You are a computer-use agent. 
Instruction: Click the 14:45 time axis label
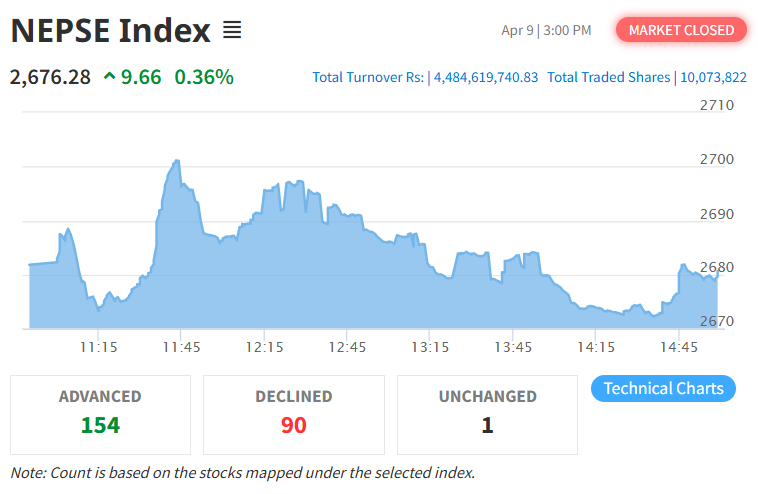coord(679,347)
